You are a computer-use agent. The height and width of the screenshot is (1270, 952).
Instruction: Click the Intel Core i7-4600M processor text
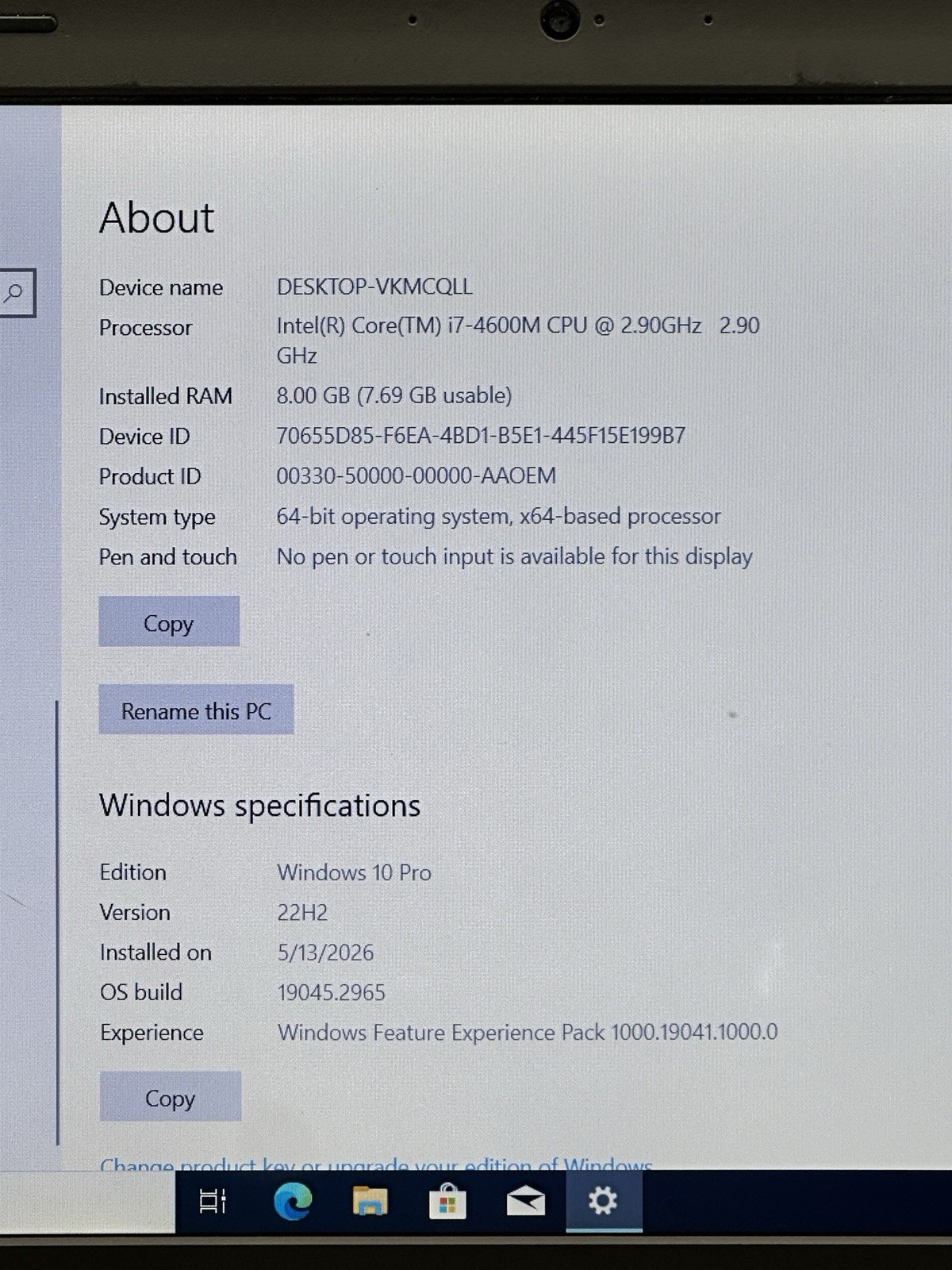point(518,340)
